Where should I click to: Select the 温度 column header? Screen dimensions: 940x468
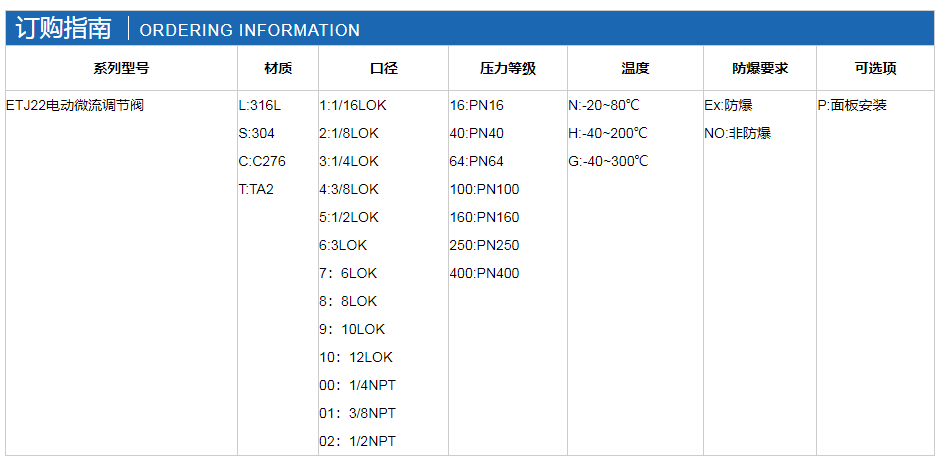click(x=635, y=69)
